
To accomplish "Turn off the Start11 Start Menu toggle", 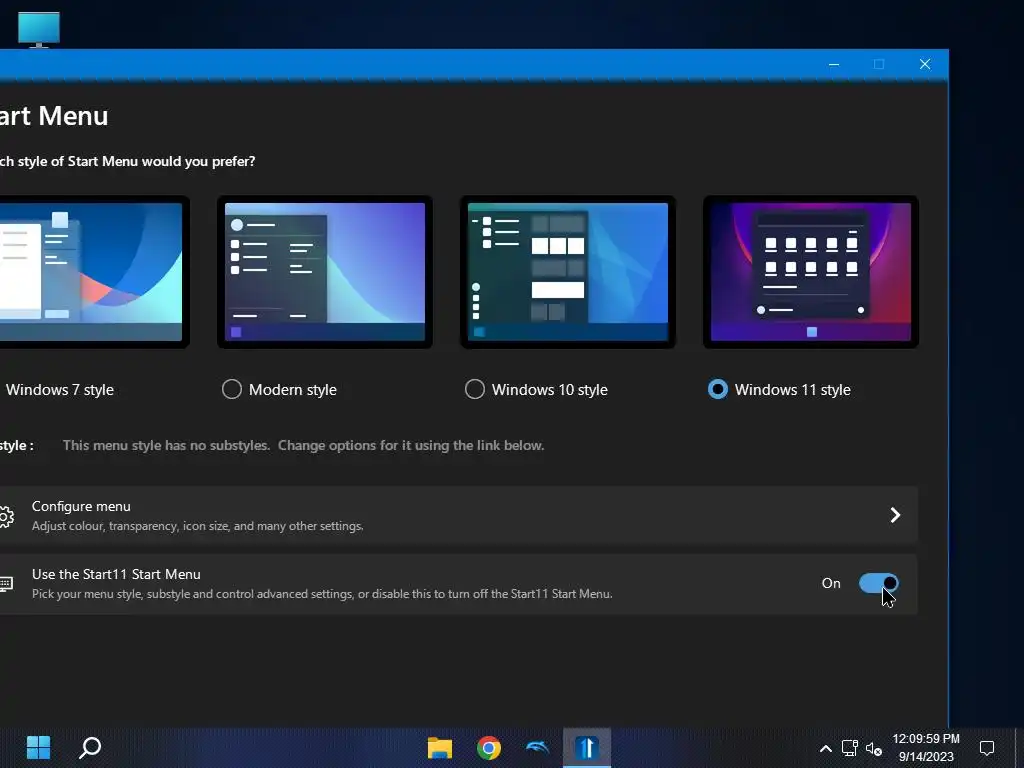I will pyautogui.click(x=878, y=583).
